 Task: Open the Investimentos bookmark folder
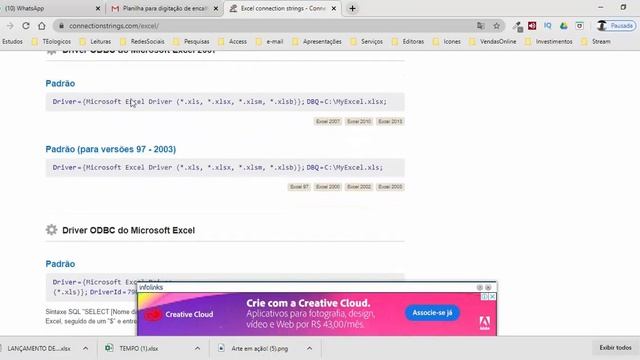pos(549,42)
